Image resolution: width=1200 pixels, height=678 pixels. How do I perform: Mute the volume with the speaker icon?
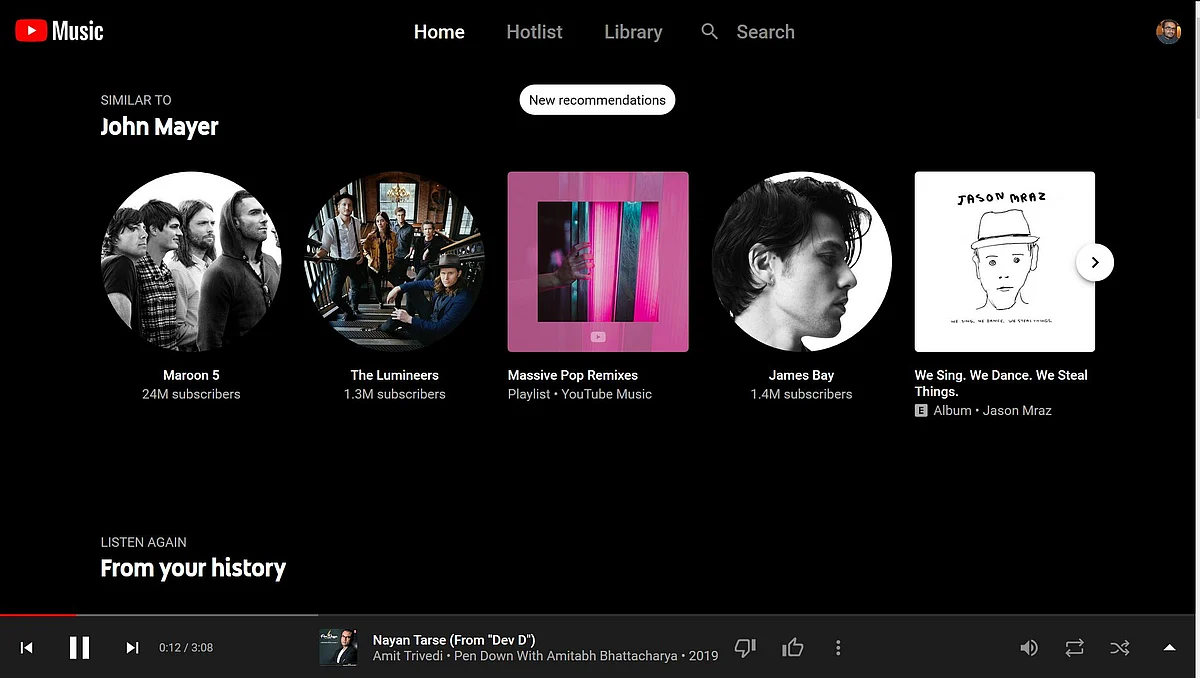coord(1029,648)
